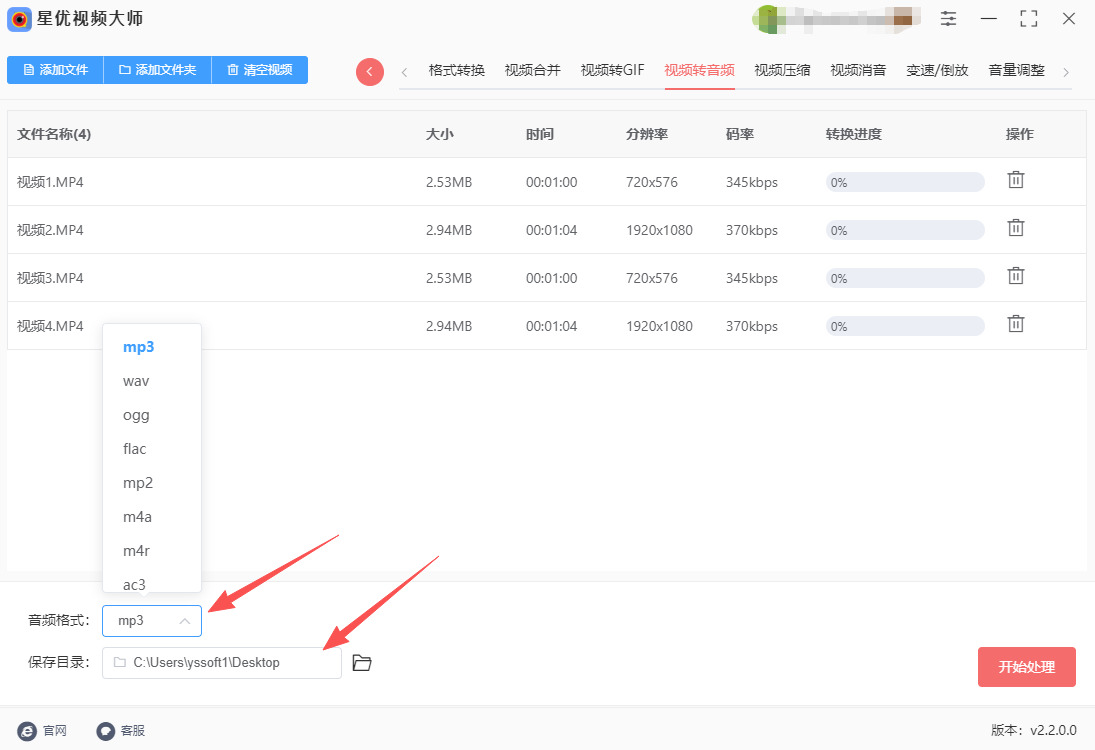The width and height of the screenshot is (1095, 750).
Task: Click the 视频4.MP4 progress bar
Action: click(x=905, y=326)
